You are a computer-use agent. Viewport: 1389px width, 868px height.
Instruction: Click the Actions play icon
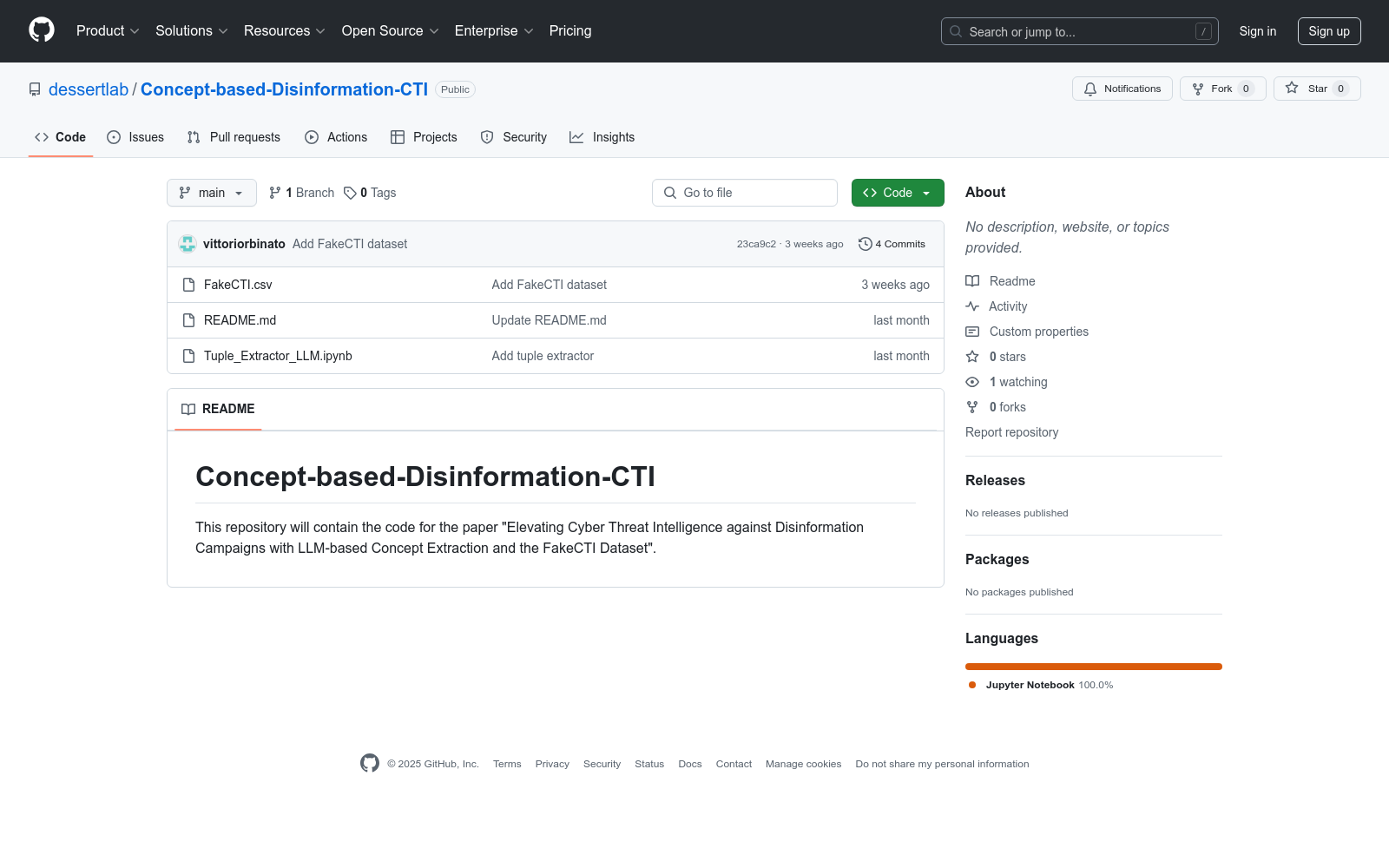(x=312, y=137)
